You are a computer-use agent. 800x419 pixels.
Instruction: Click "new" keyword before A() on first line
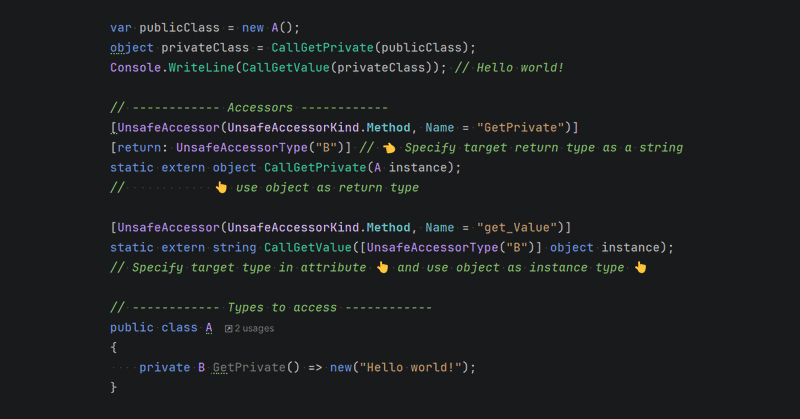(253, 28)
